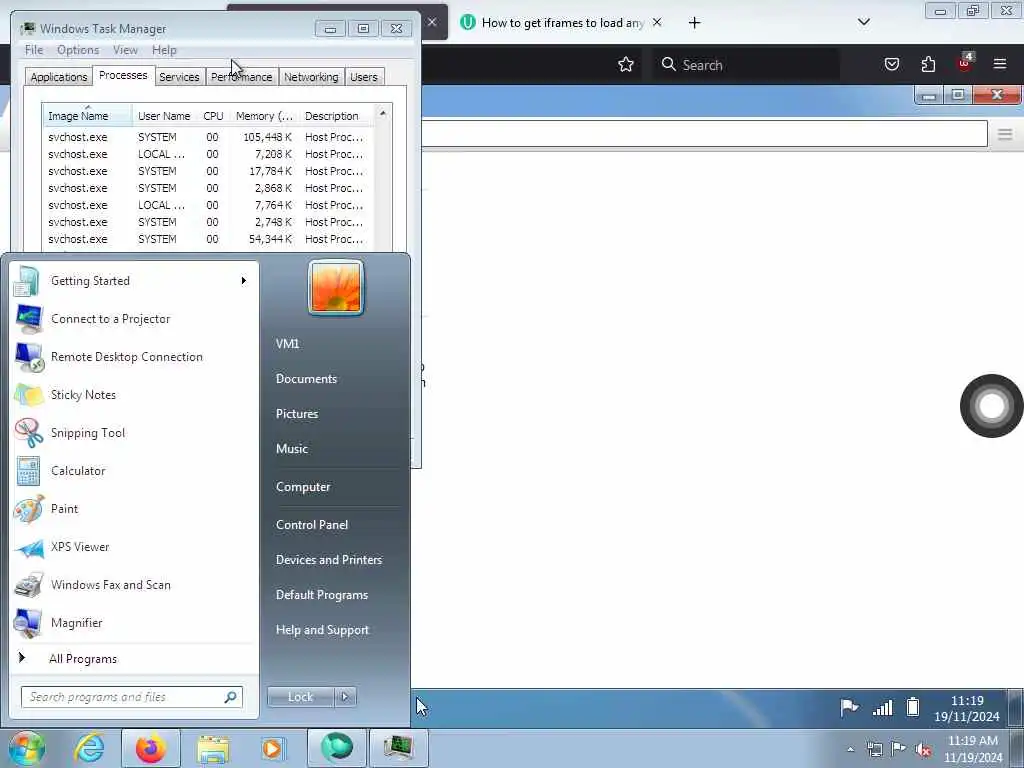The height and width of the screenshot is (768, 1024).
Task: Open Firefox hamburger application menu
Action: (x=1000, y=64)
